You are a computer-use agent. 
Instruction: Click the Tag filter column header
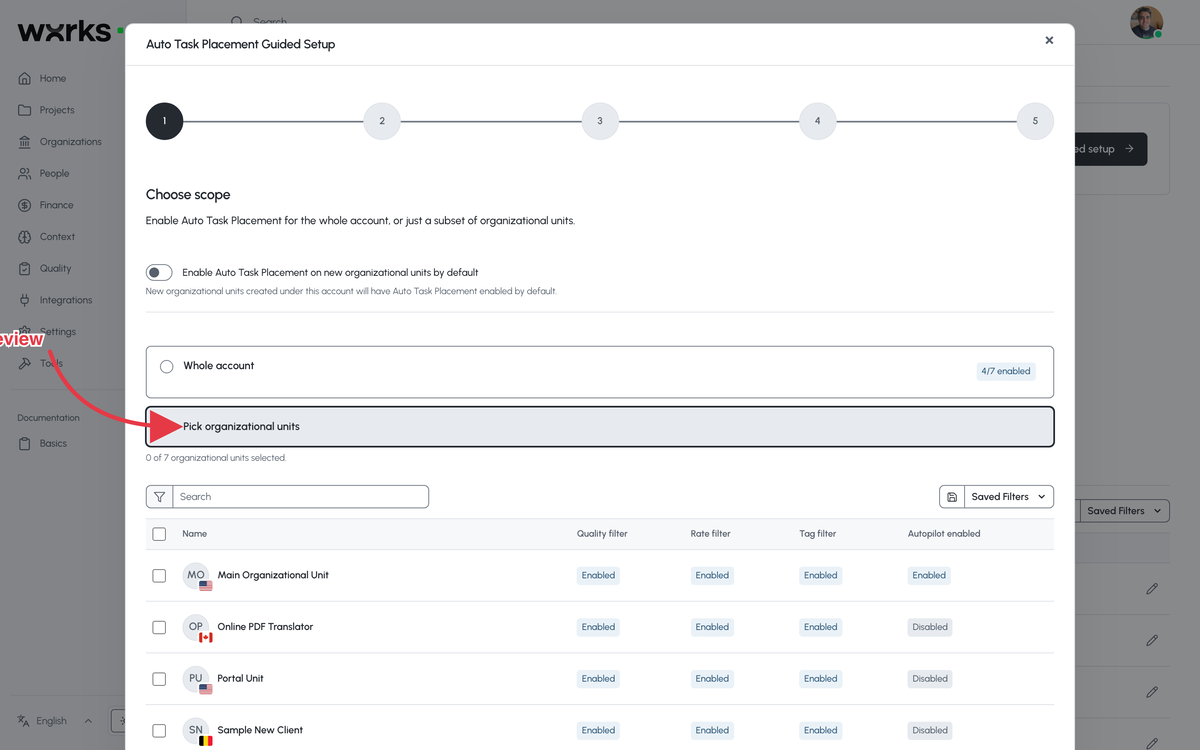pos(818,534)
